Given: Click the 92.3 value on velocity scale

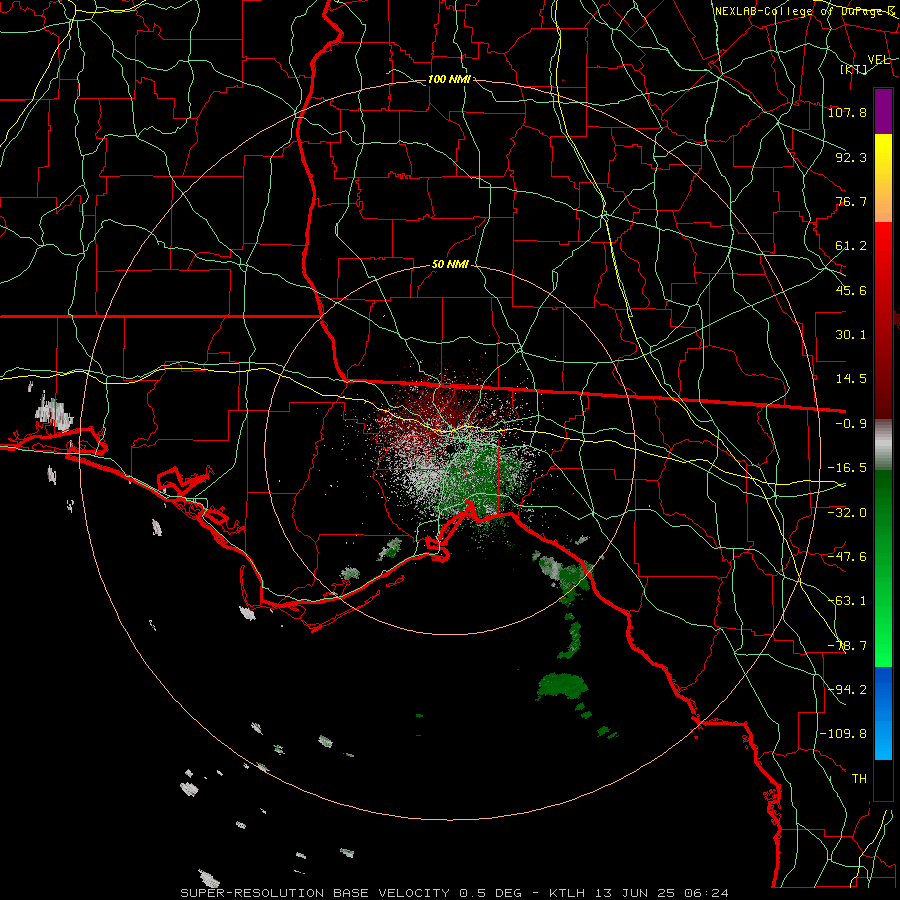Looking at the screenshot, I should coord(851,157).
